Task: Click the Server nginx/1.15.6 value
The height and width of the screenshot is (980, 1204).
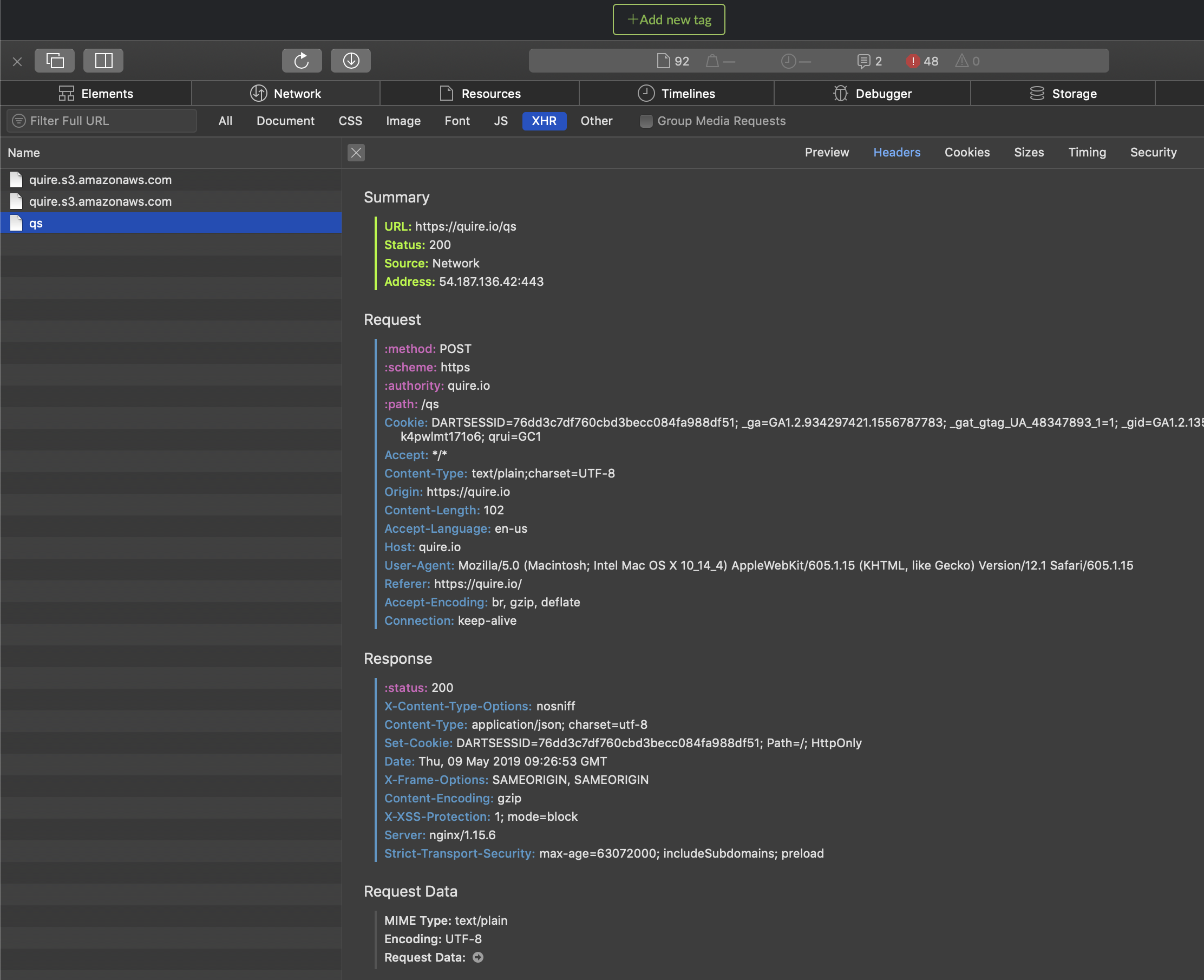Action: (462, 835)
